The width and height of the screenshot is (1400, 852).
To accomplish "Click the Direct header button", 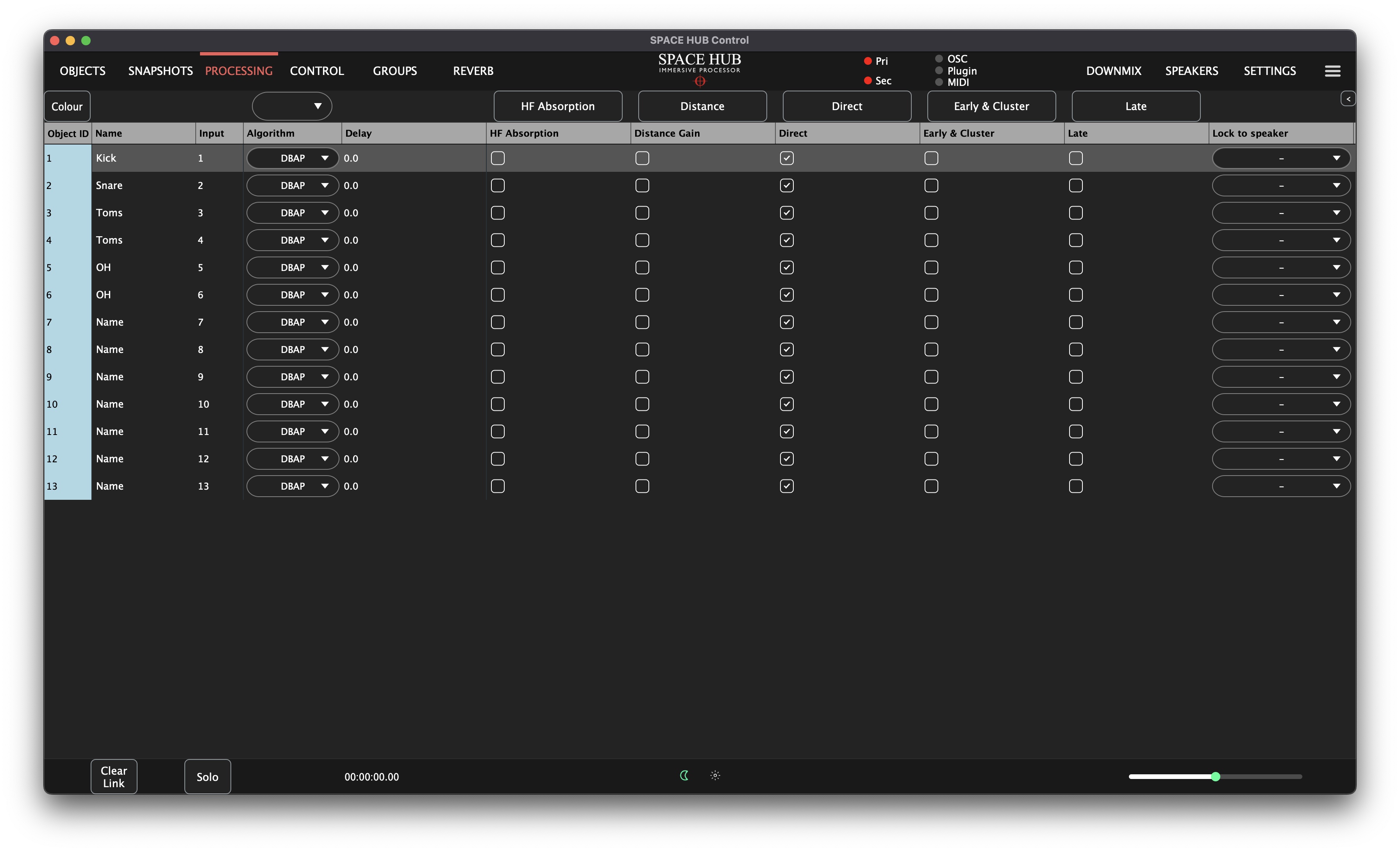I will tap(846, 106).
